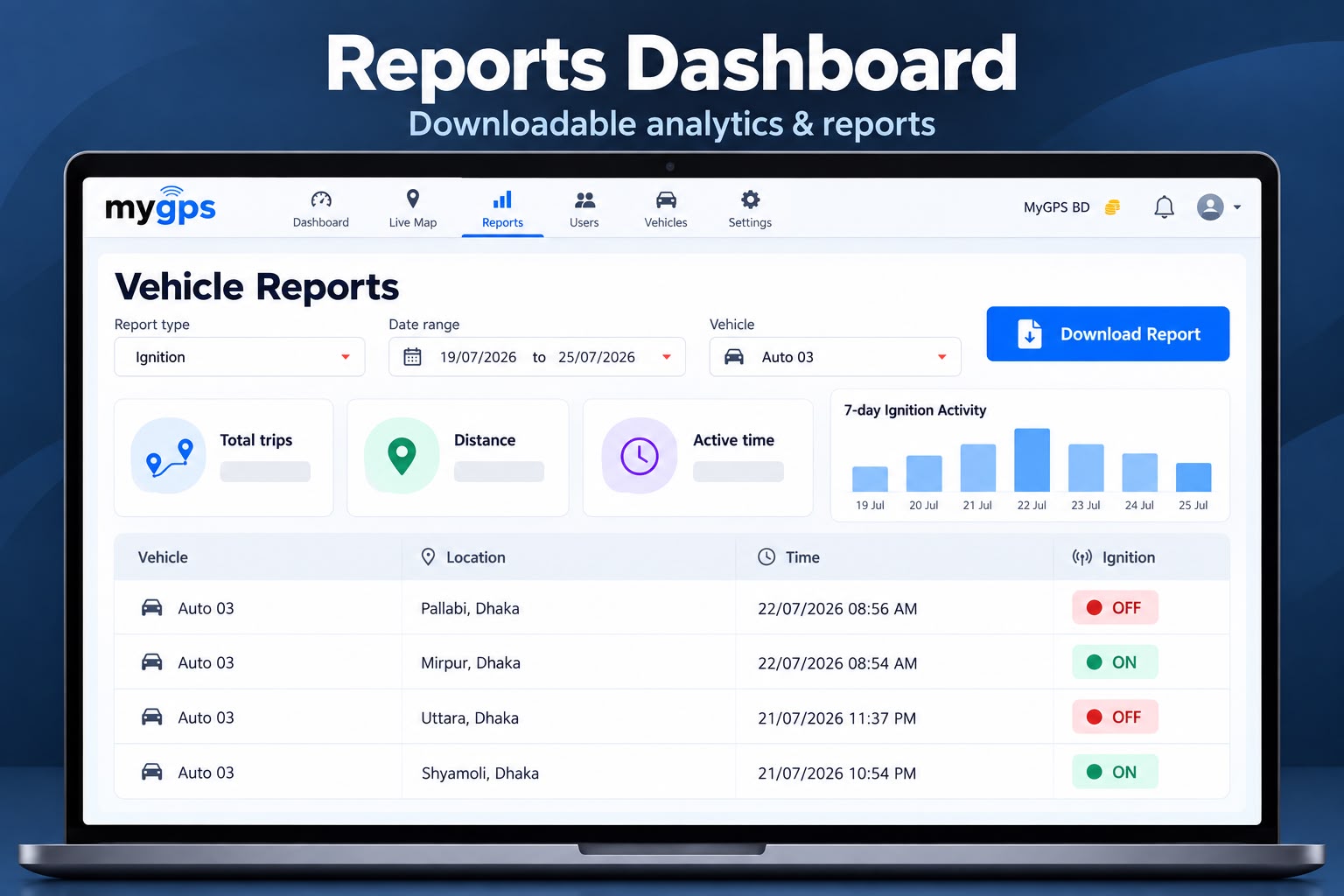
Task: Click the Time column clock icon
Action: tap(766, 557)
